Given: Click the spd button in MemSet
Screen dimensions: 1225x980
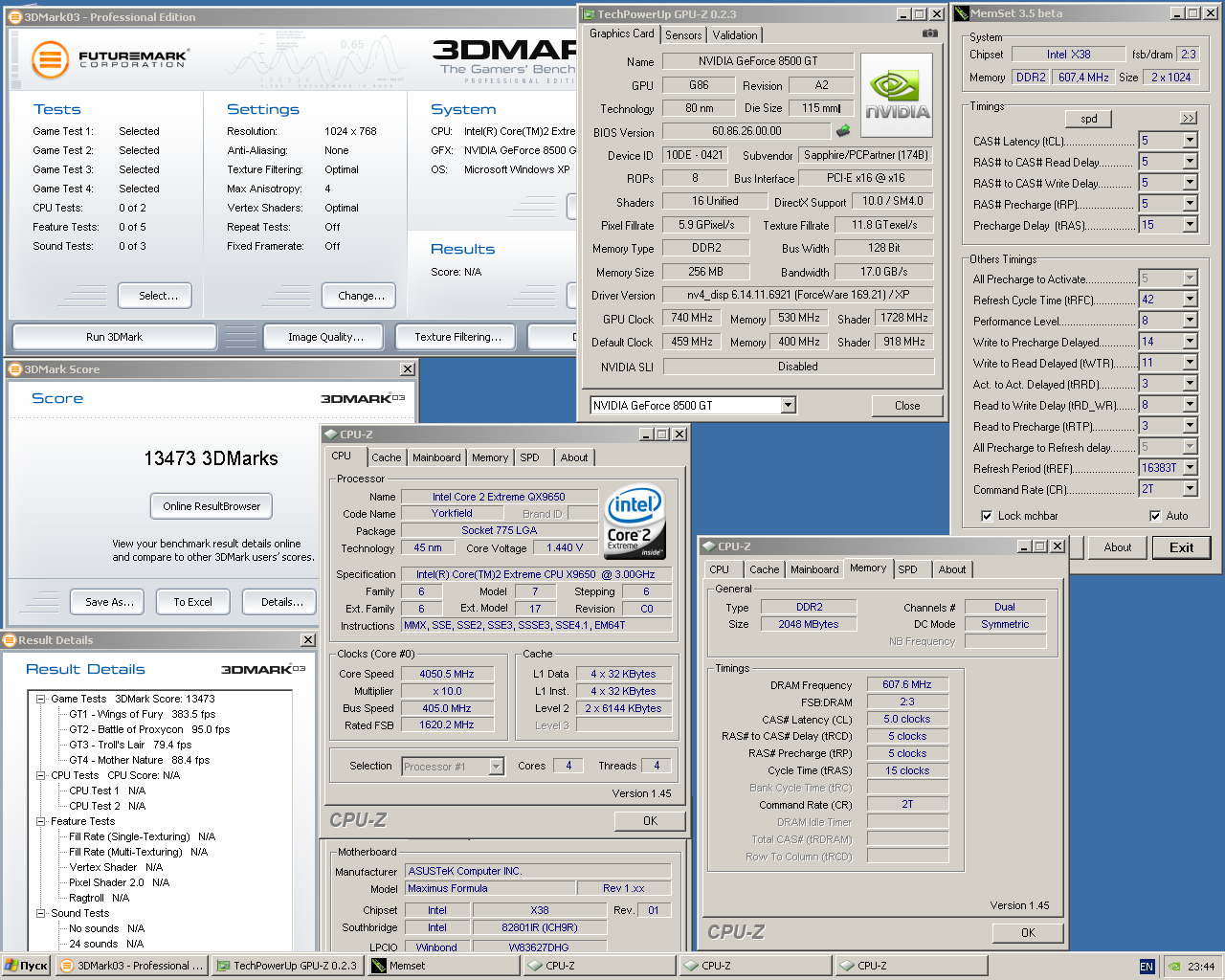Looking at the screenshot, I should (1089, 119).
